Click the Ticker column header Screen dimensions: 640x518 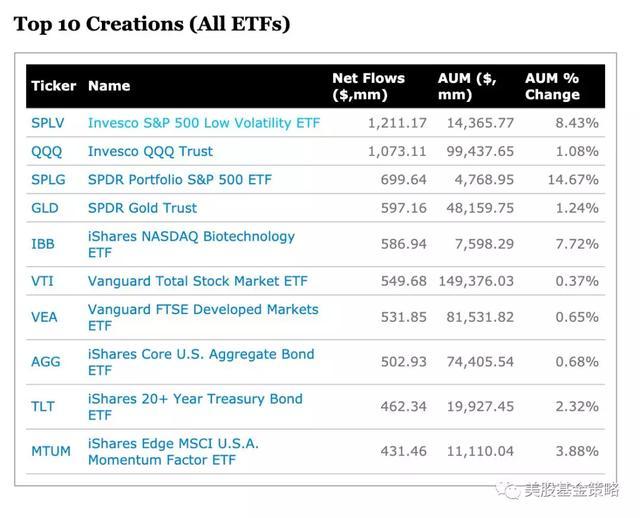[53, 86]
